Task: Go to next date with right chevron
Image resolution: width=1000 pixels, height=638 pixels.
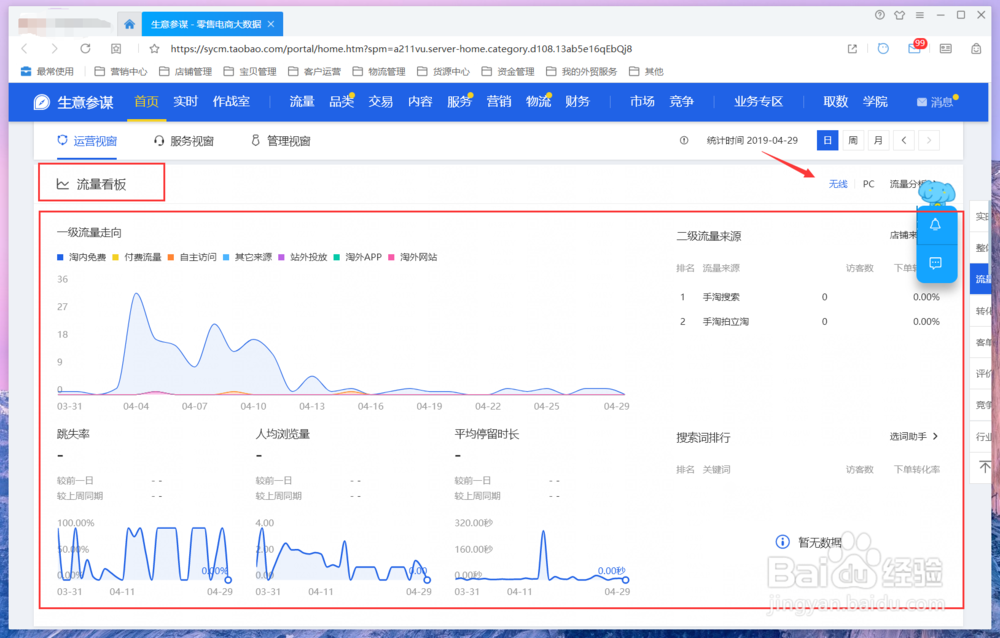Action: (929, 140)
